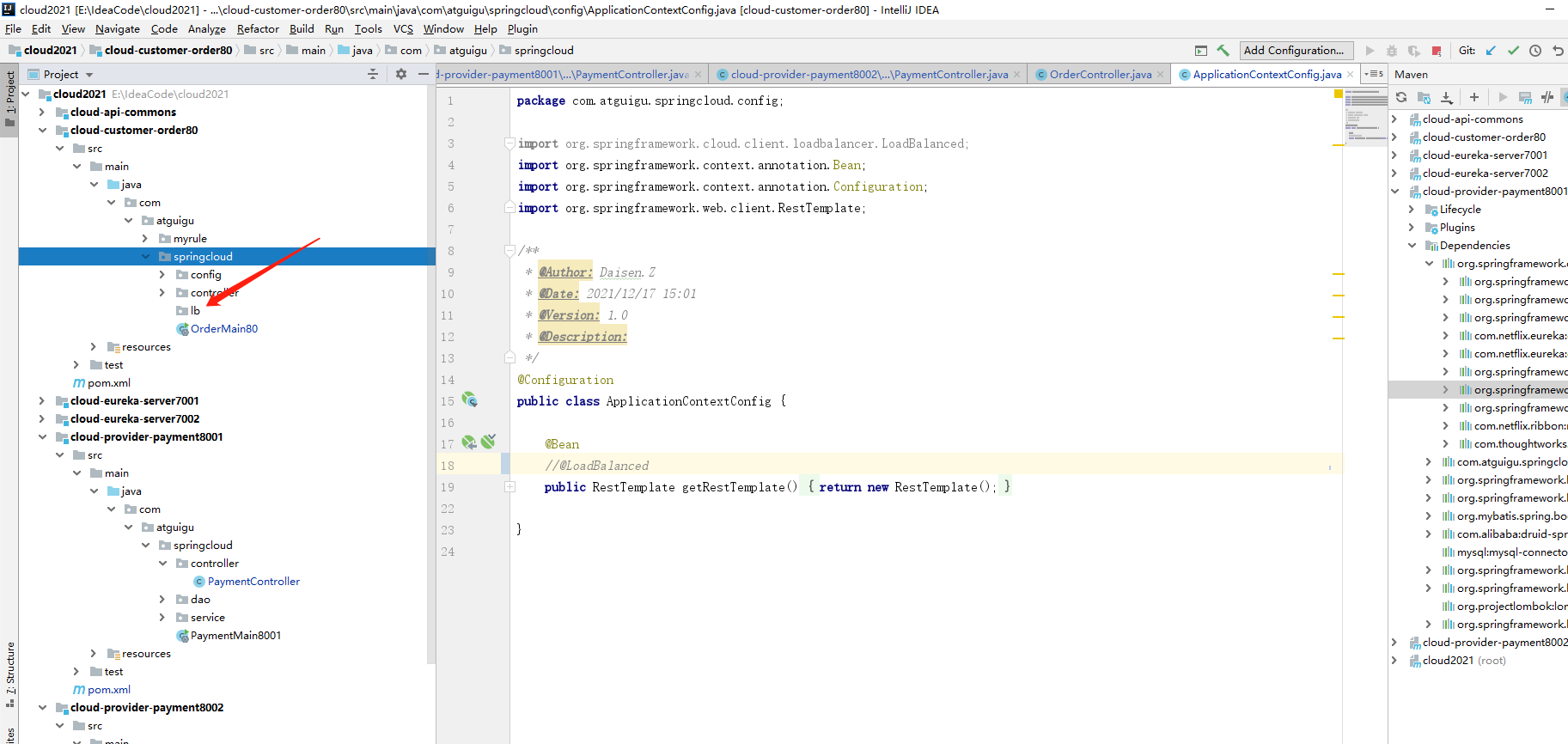The width and height of the screenshot is (1568, 744).
Task: Click Generate Sources and Update Folders icon in Maven
Action: [1424, 97]
